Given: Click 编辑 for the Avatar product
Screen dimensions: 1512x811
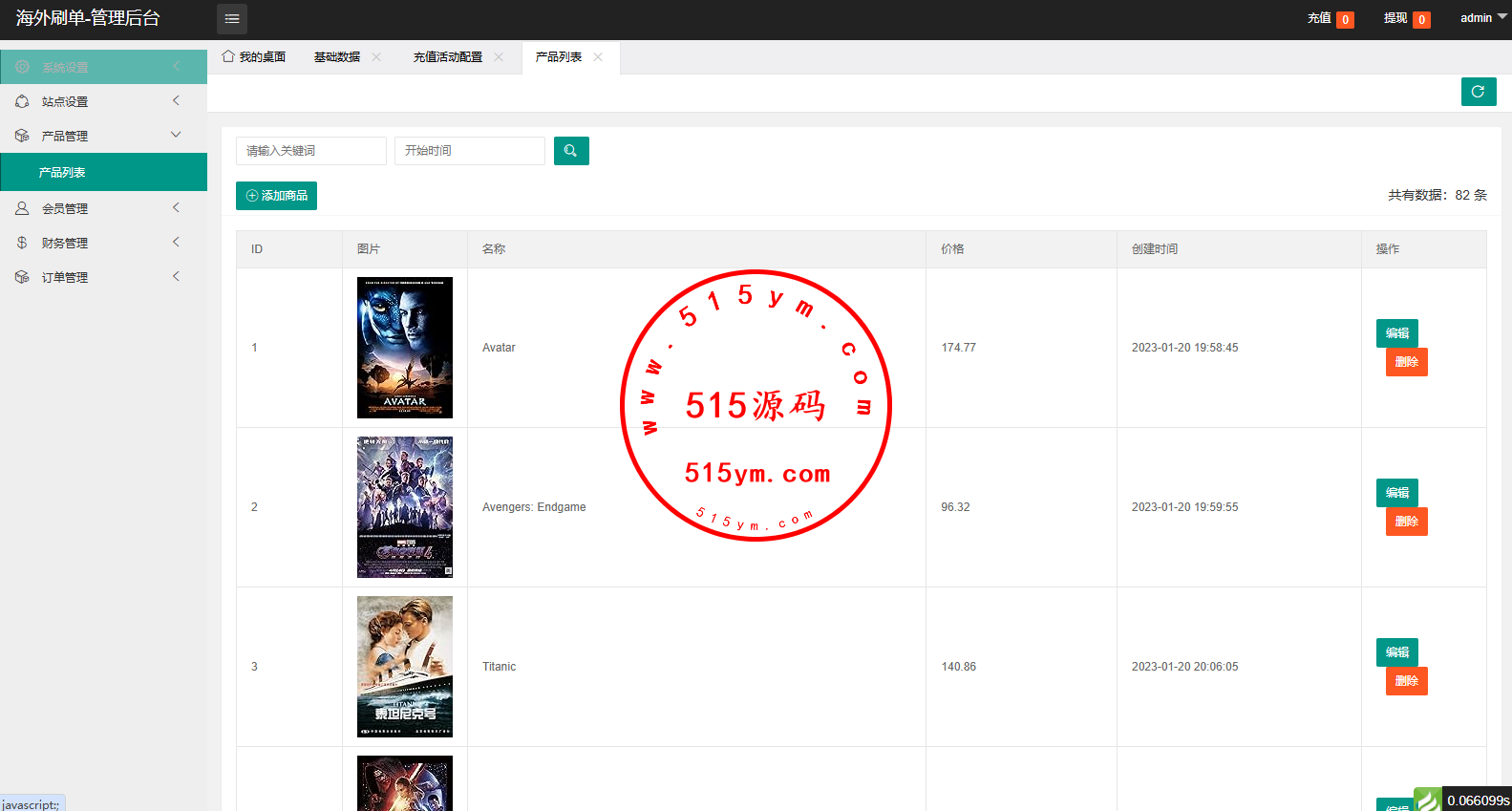Looking at the screenshot, I should (x=1397, y=333).
